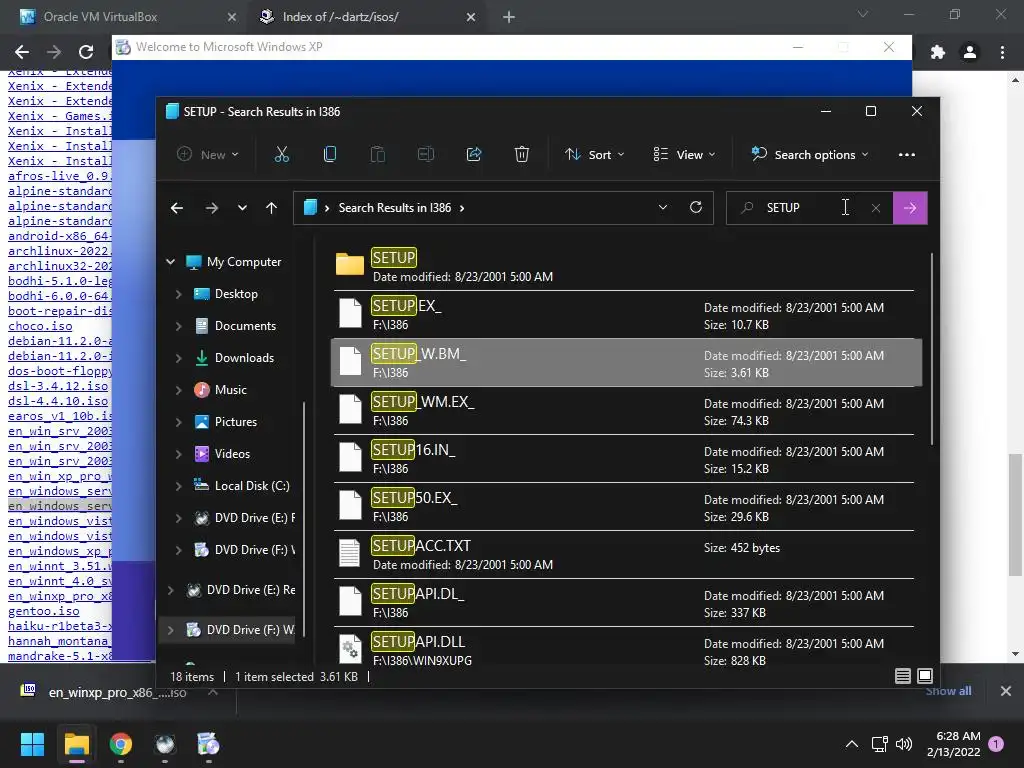Click the Cut scissors icon in Explorer toolbar

tap(281, 155)
